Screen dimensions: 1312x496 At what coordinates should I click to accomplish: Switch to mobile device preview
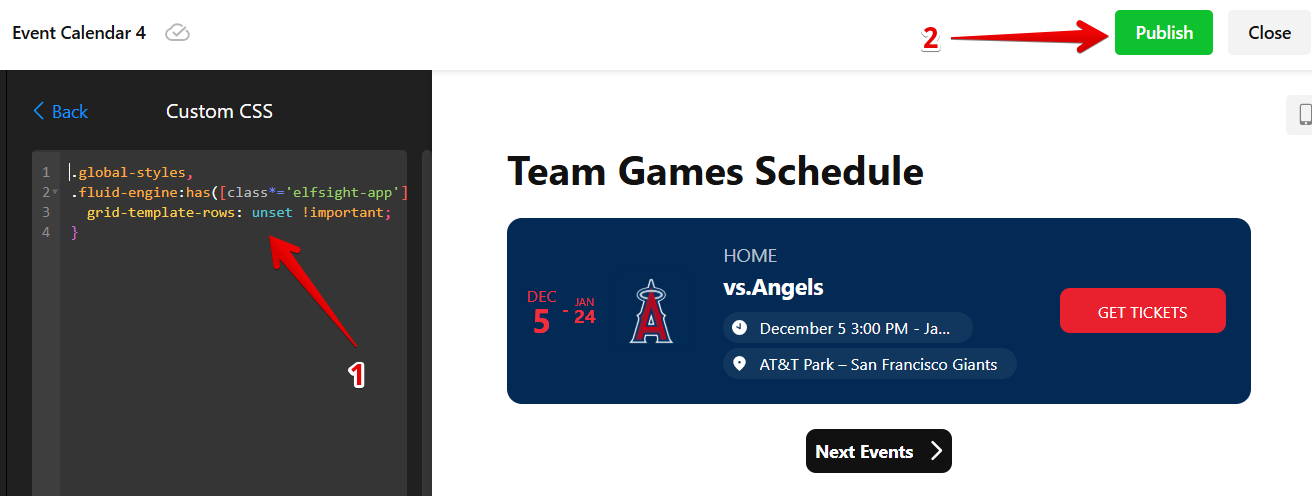click(1303, 115)
